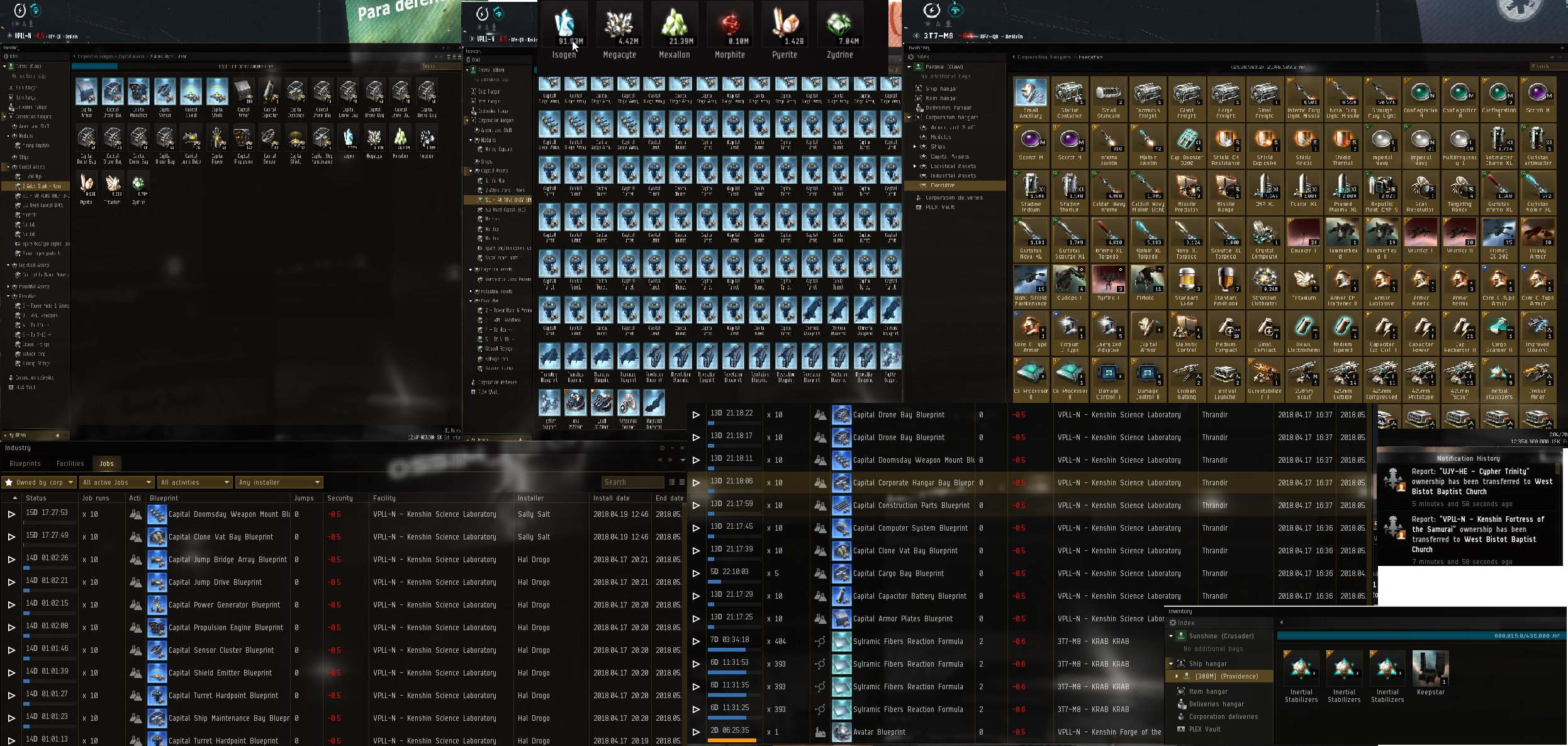
Task: Click the Capital Jump Drive Blueprint icon
Action: (157, 582)
